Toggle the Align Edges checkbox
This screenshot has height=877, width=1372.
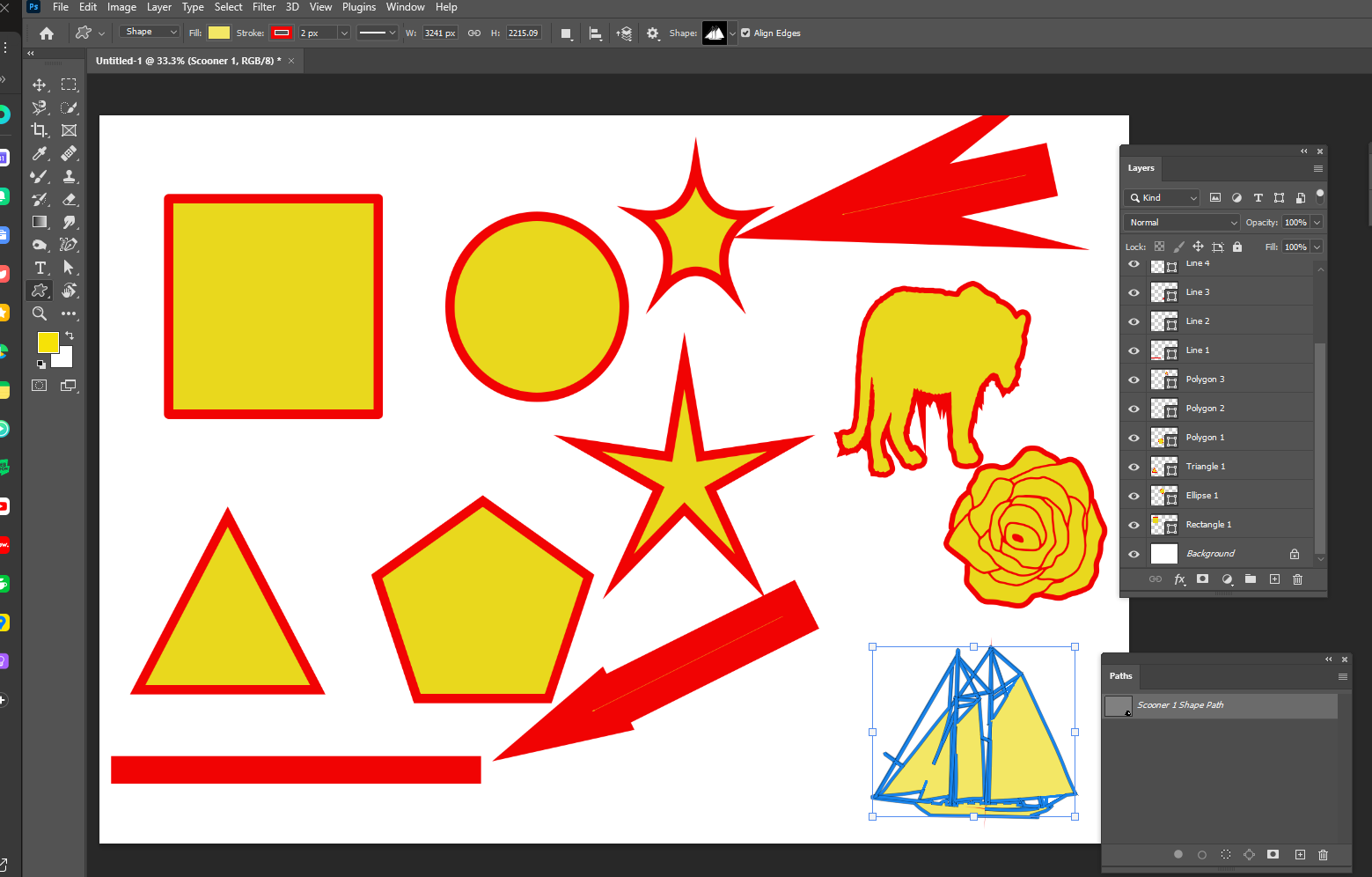745,33
